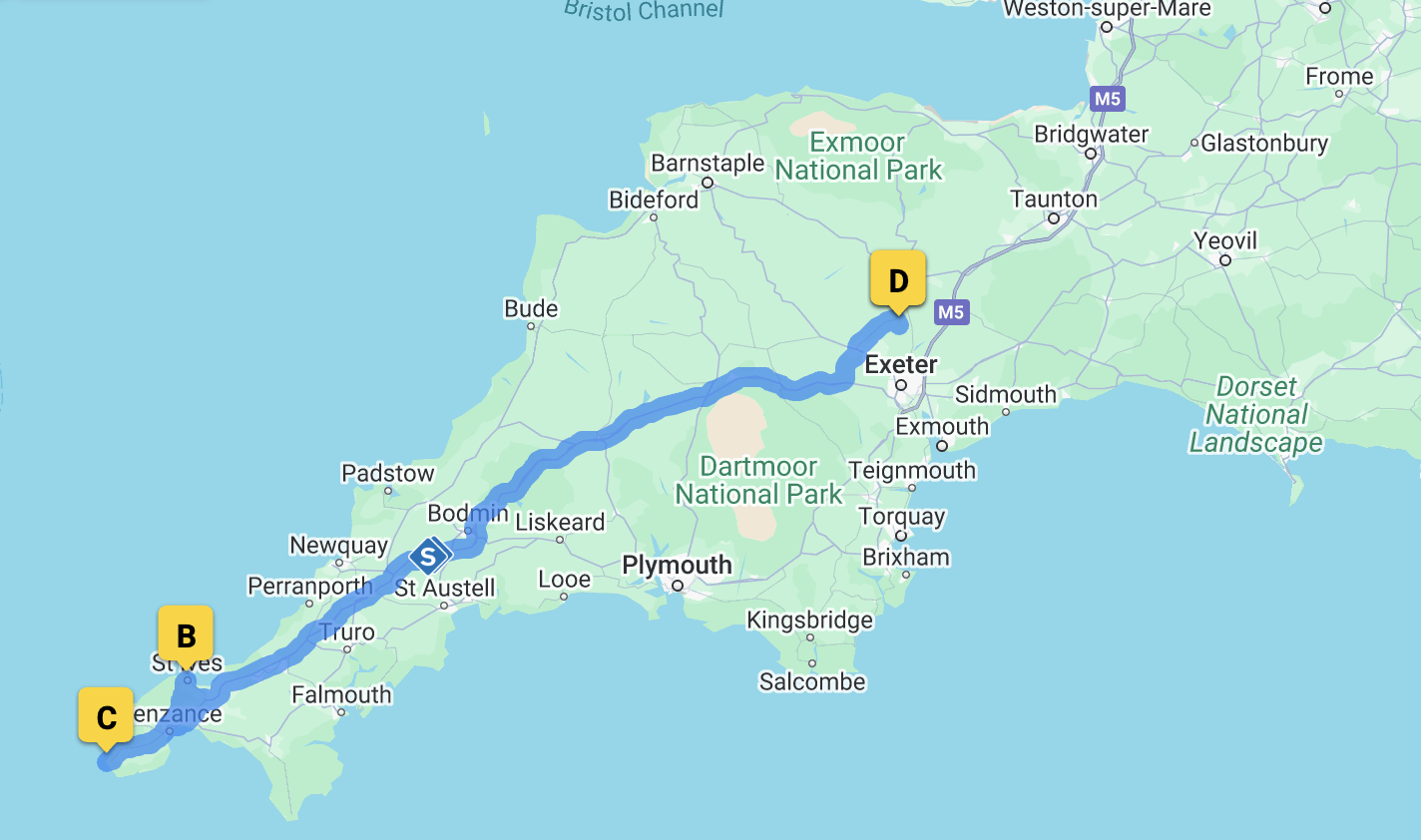Select the Torquay town label

(902, 517)
